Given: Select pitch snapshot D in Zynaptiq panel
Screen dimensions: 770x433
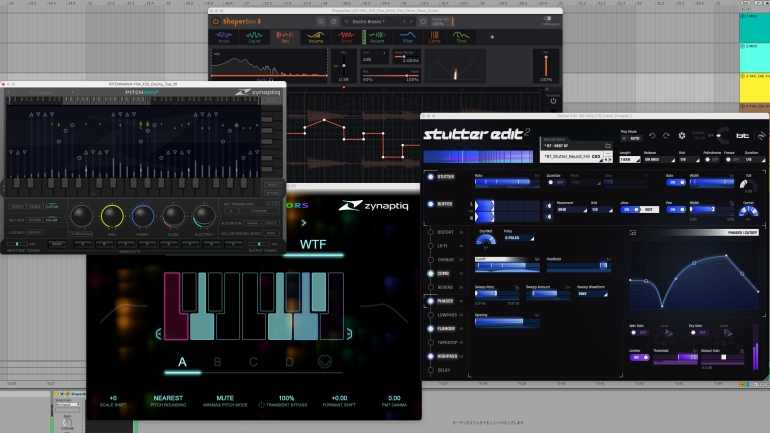Looking at the screenshot, I should [289, 362].
